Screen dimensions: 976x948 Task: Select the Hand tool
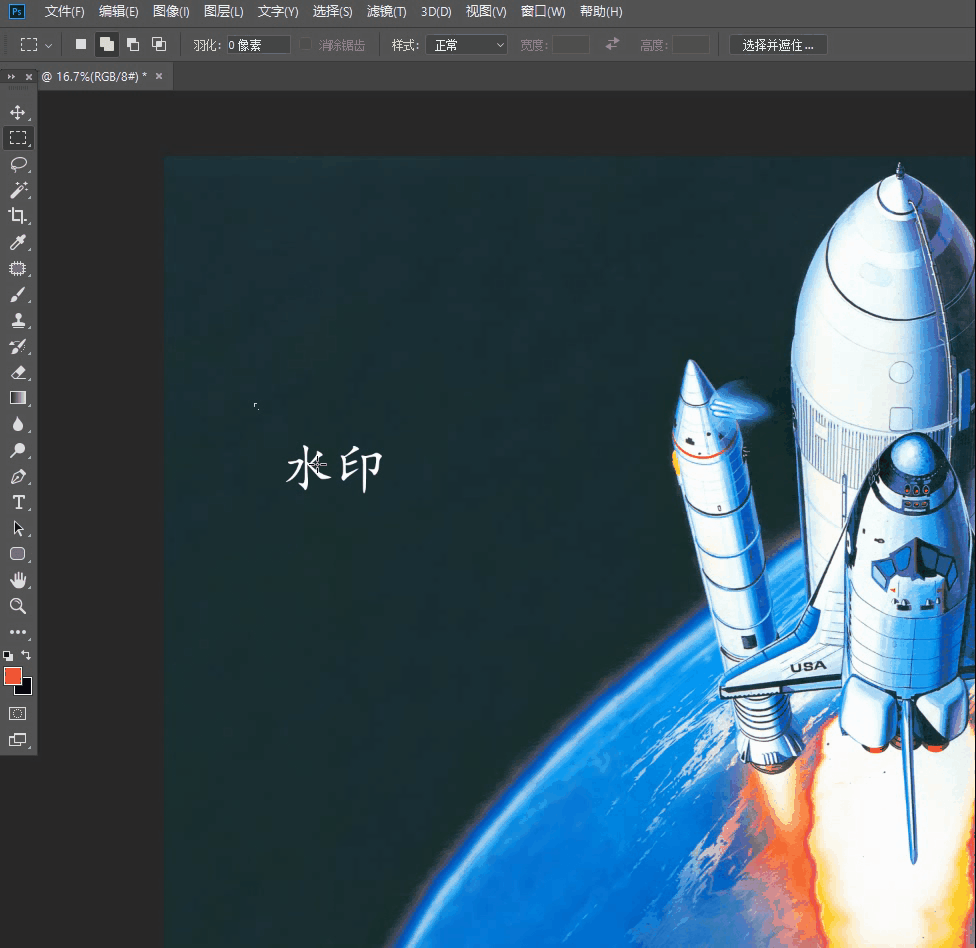coord(18,580)
